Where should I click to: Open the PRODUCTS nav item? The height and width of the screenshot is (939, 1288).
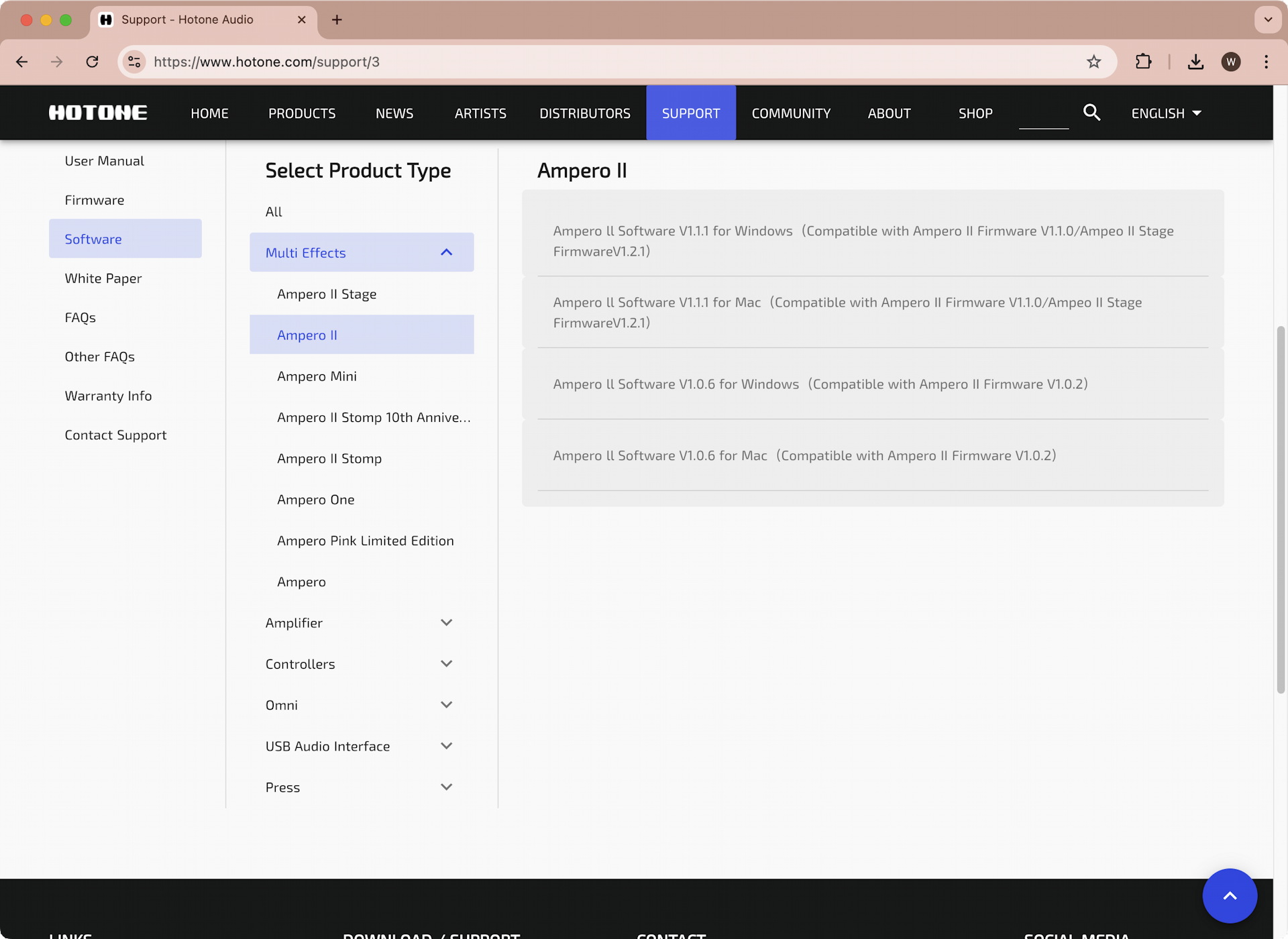[302, 113]
